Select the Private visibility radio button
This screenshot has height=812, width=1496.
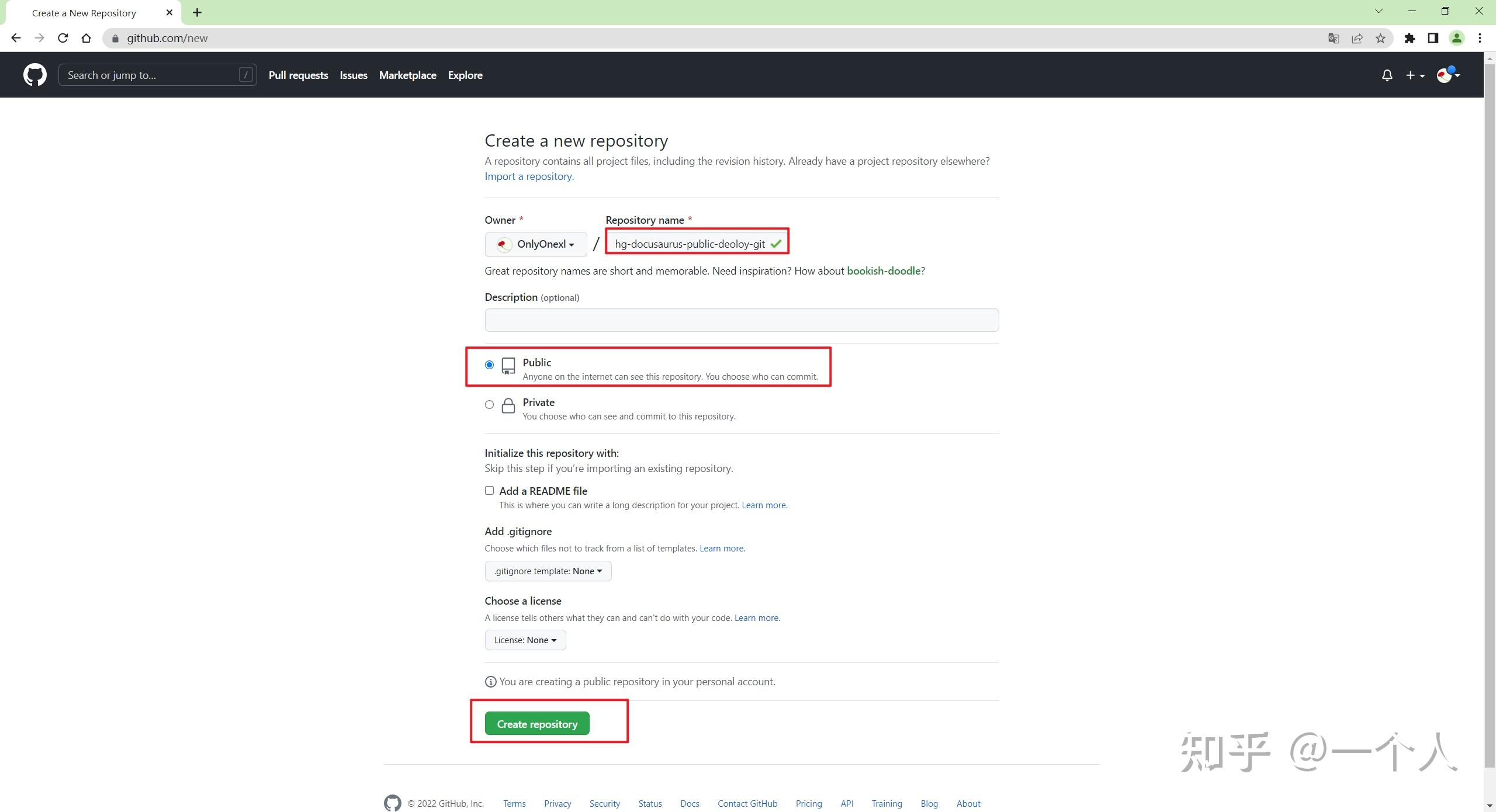pos(489,405)
